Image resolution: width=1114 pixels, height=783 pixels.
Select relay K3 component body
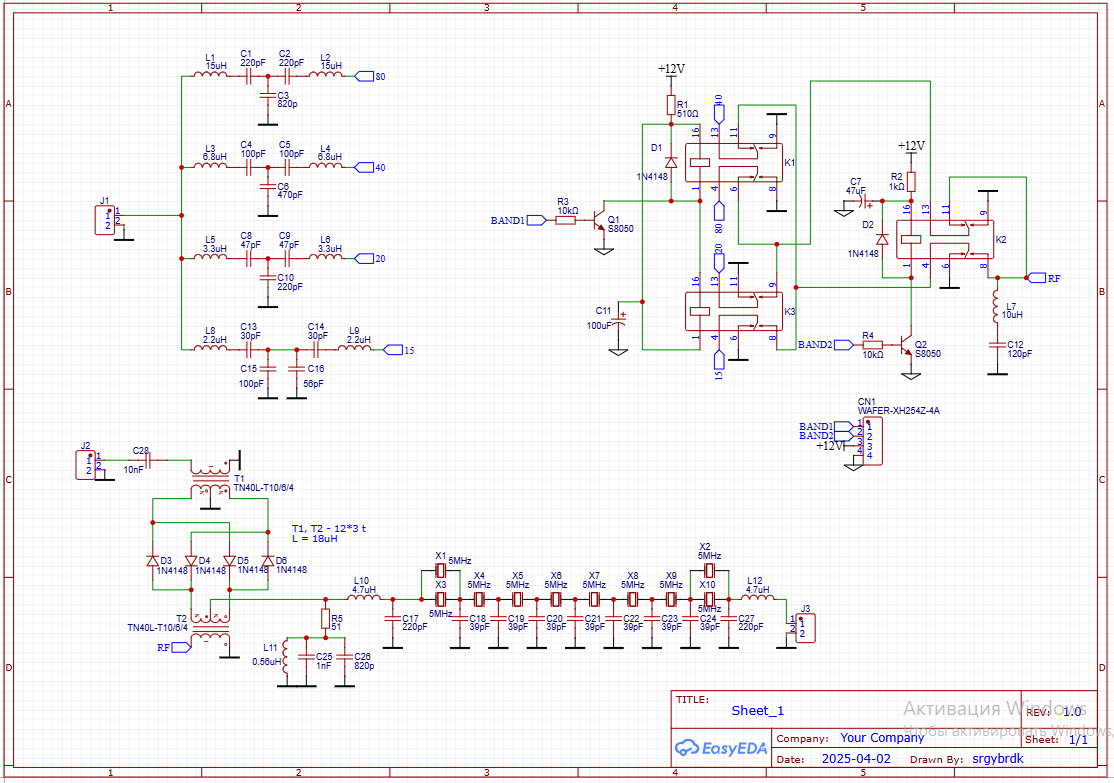pos(740,312)
